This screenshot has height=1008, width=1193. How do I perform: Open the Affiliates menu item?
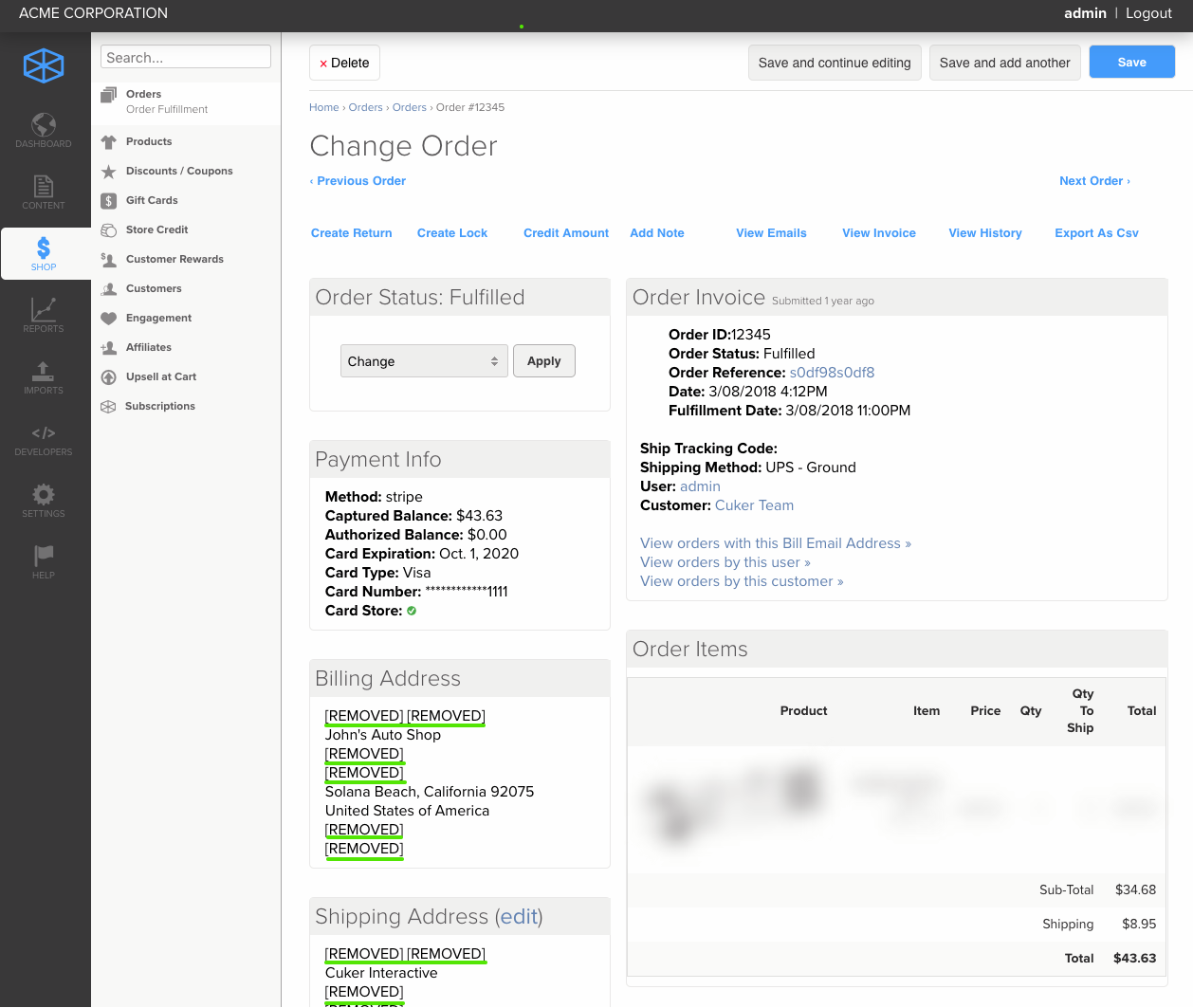pos(149,347)
